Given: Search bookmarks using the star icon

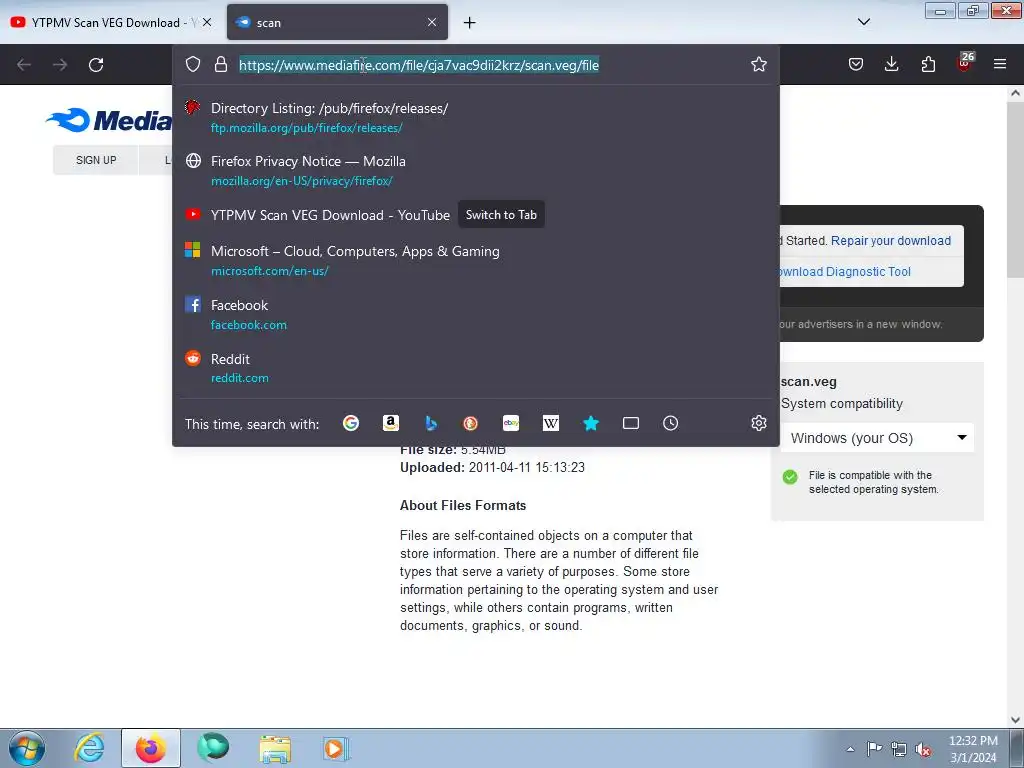Looking at the screenshot, I should [x=591, y=423].
